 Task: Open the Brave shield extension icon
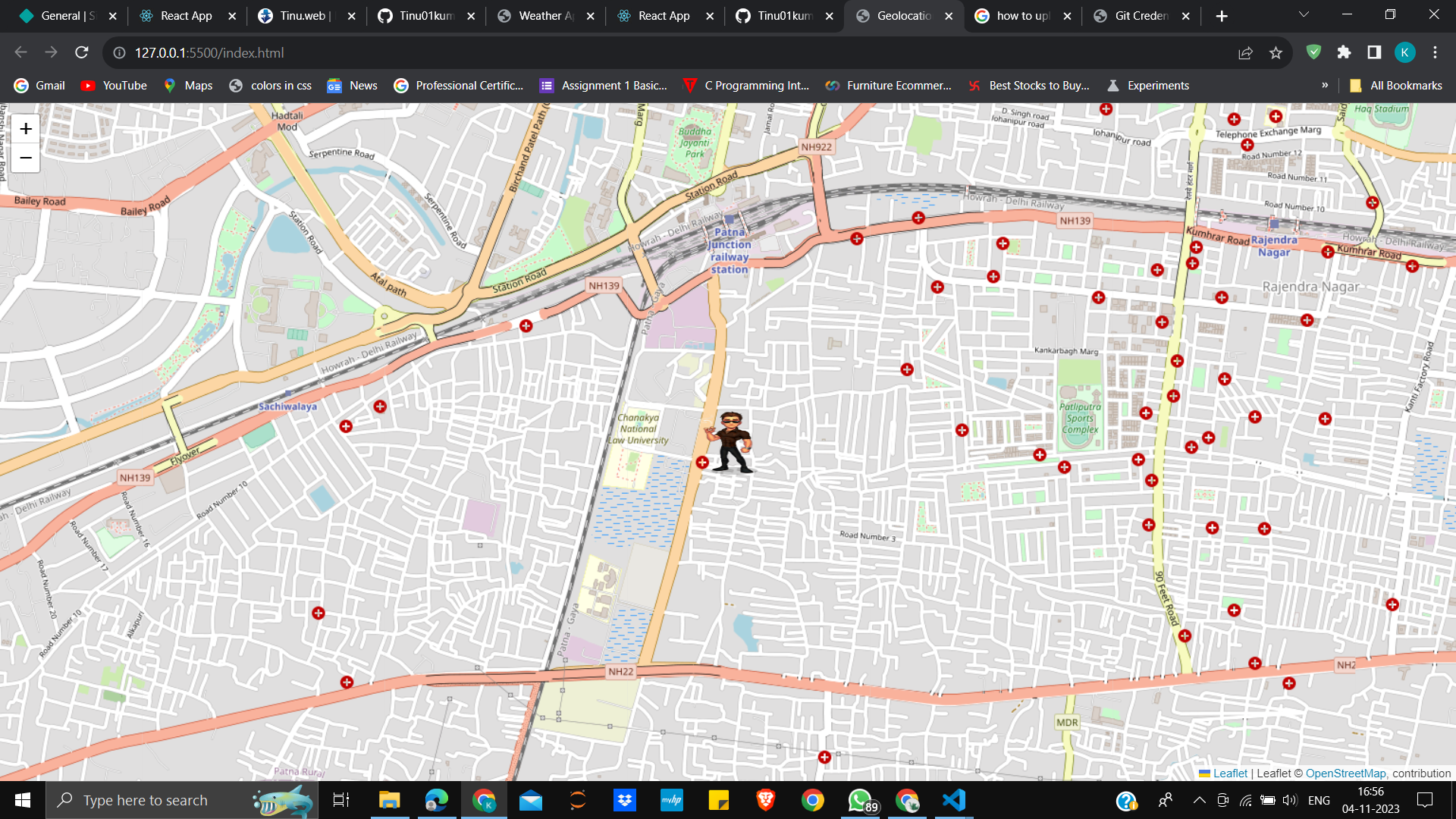pyautogui.click(x=1313, y=52)
